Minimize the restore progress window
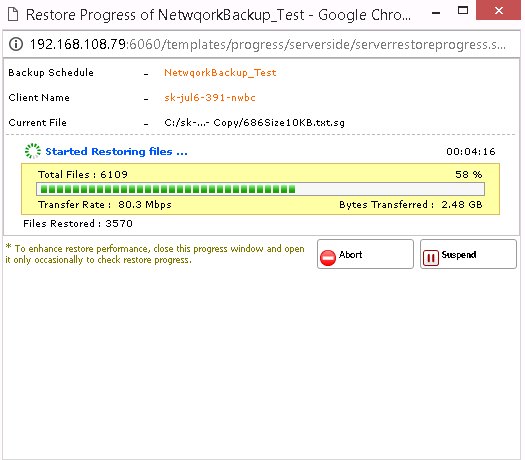 point(436,13)
